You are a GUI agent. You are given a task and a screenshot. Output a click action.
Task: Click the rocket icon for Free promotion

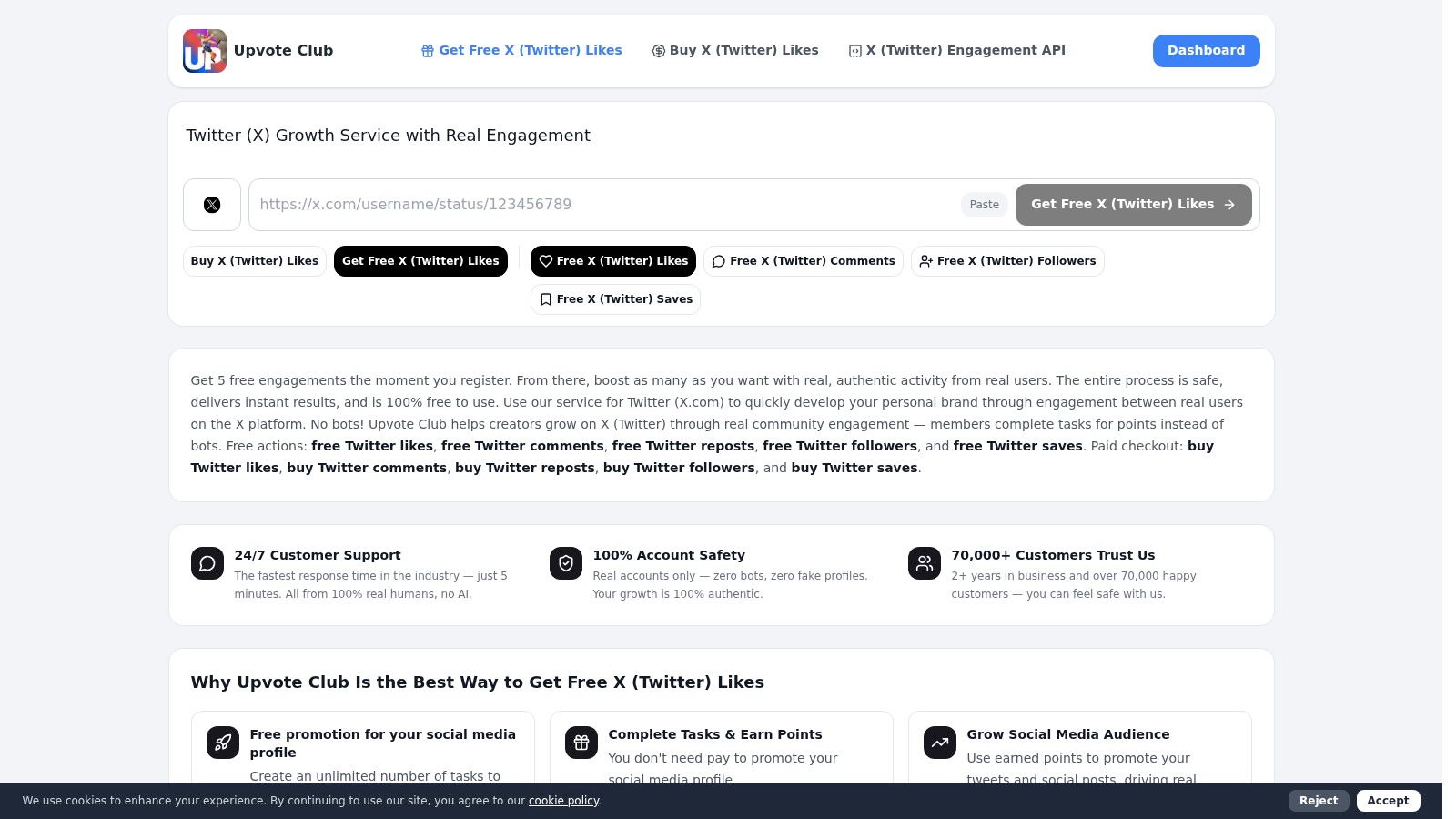coord(223,743)
